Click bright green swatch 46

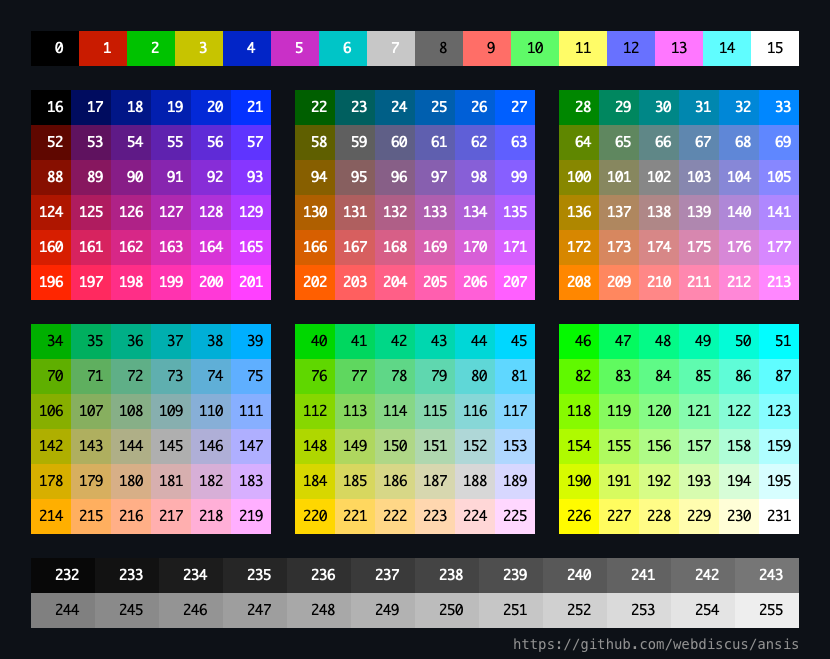[581, 341]
